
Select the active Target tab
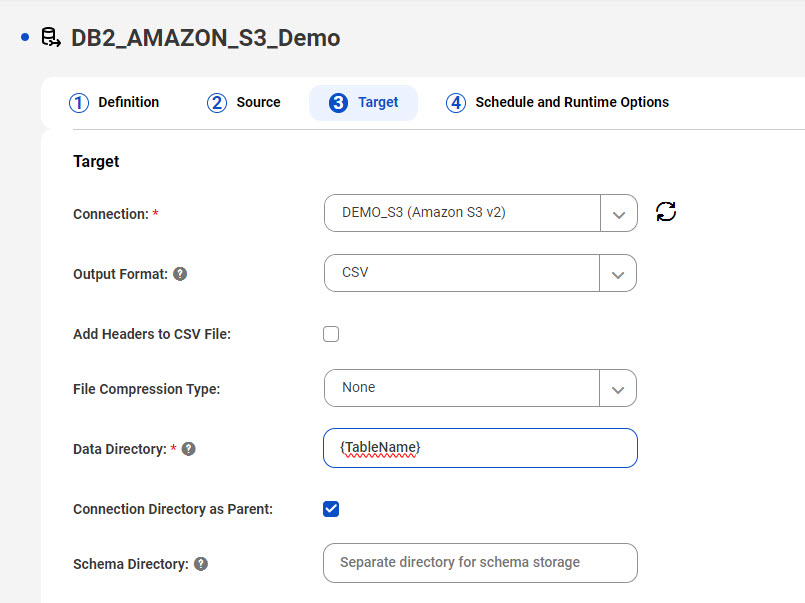(363, 103)
